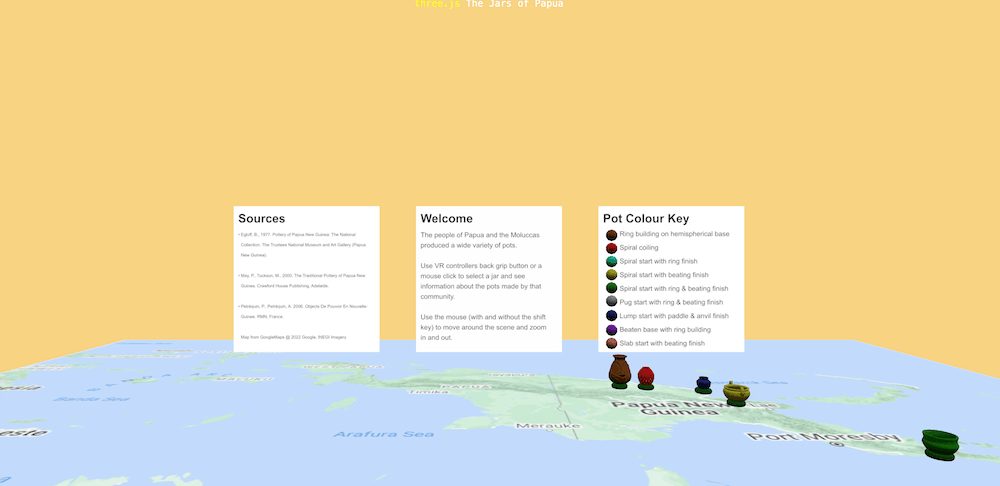This screenshot has width=1000, height=486.
Task: Click 'Pug start with ring & beating finish'
Action: click(671, 302)
